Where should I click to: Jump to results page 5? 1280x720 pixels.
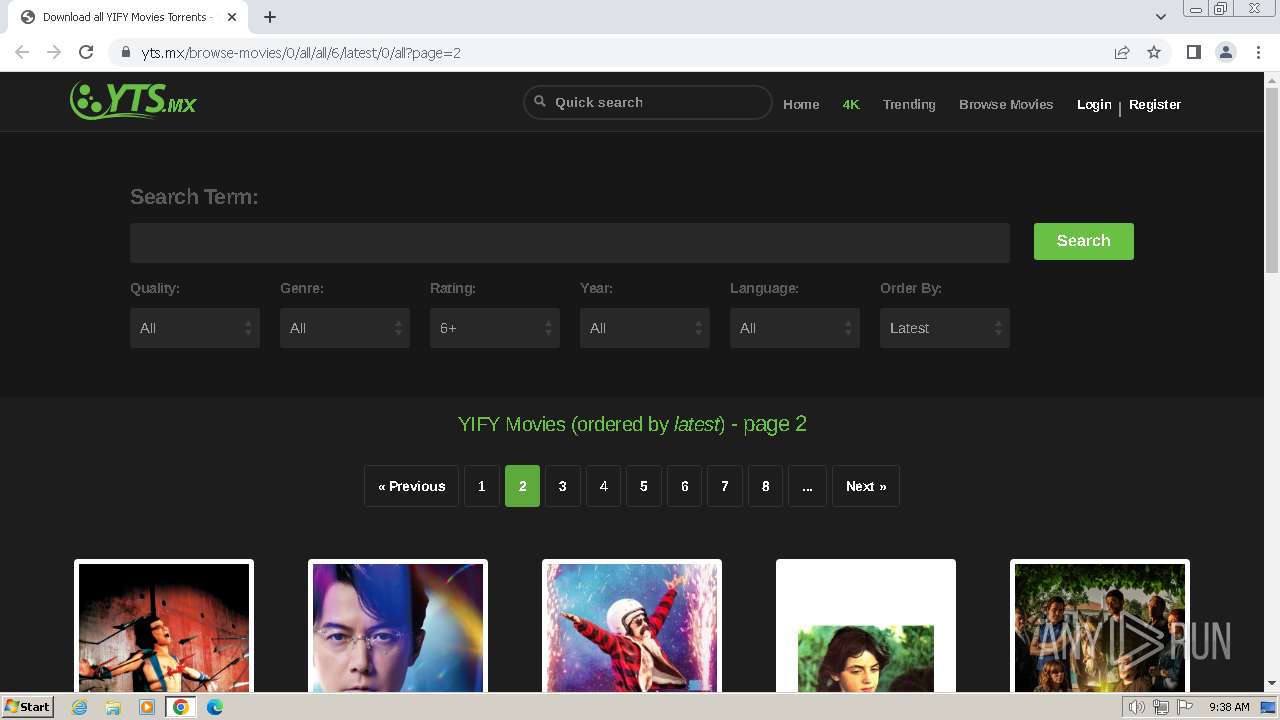(644, 486)
